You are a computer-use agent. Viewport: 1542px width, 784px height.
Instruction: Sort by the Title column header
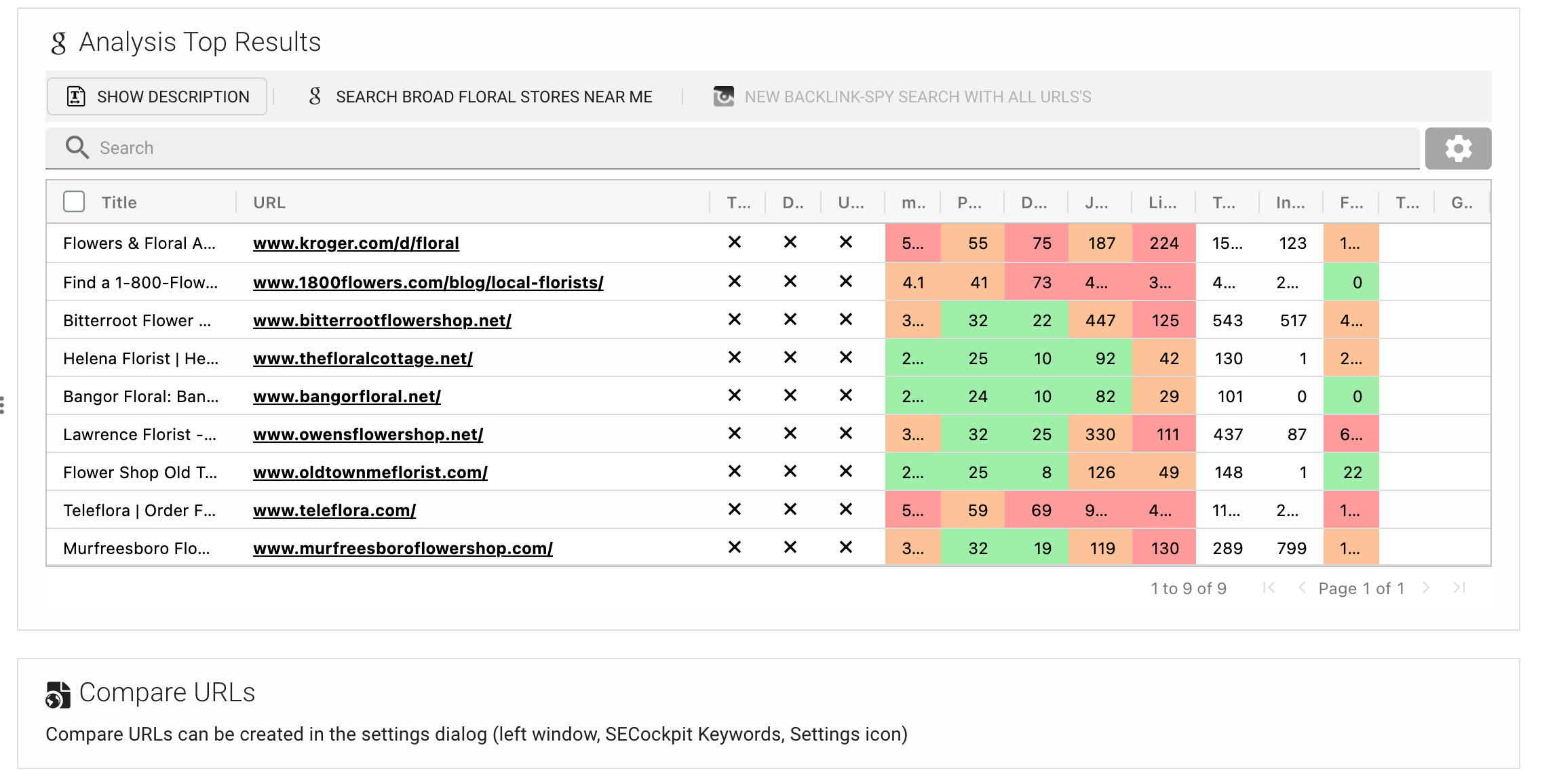click(119, 202)
